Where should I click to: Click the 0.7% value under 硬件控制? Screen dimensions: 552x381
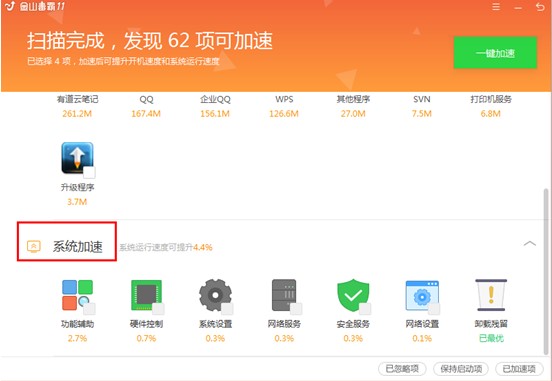pyautogui.click(x=146, y=338)
